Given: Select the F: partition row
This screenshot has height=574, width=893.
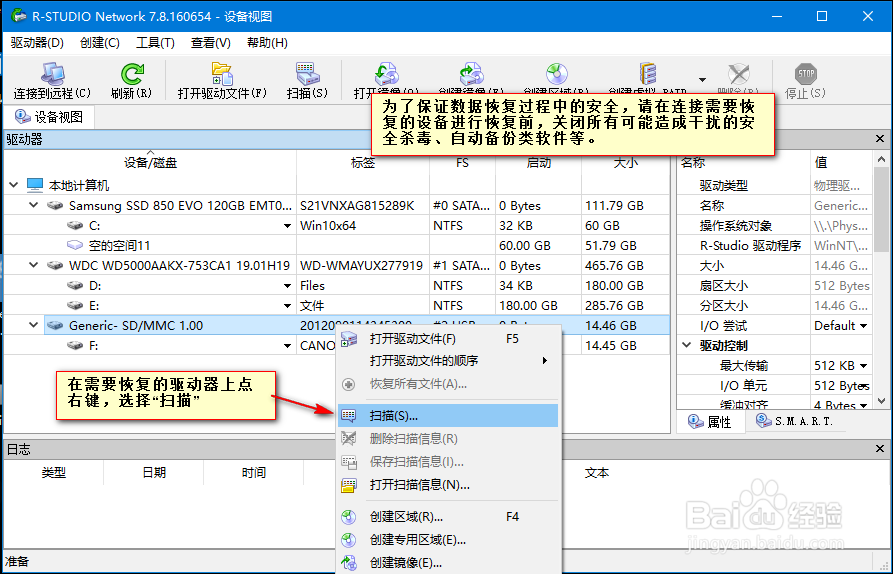Looking at the screenshot, I should tap(337, 345).
